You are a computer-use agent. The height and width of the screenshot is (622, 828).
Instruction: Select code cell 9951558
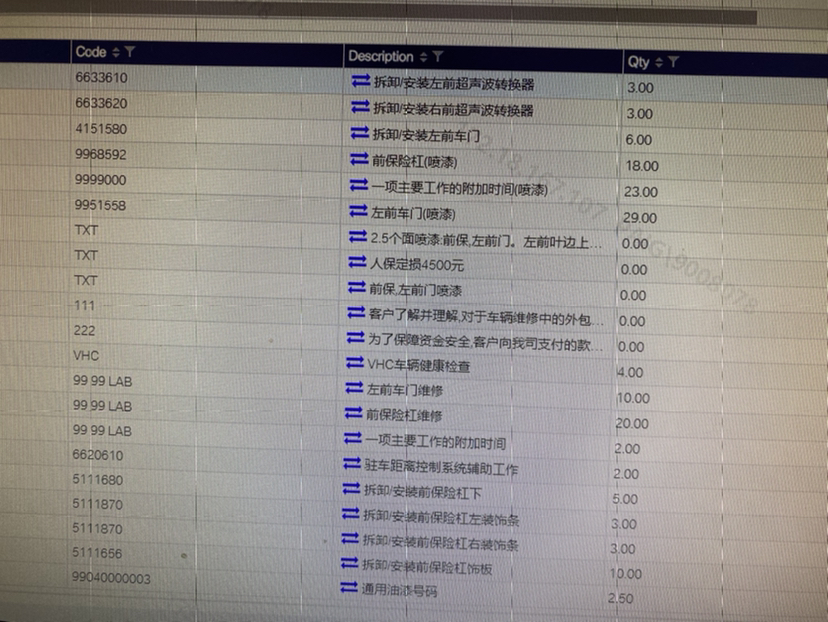point(100,205)
